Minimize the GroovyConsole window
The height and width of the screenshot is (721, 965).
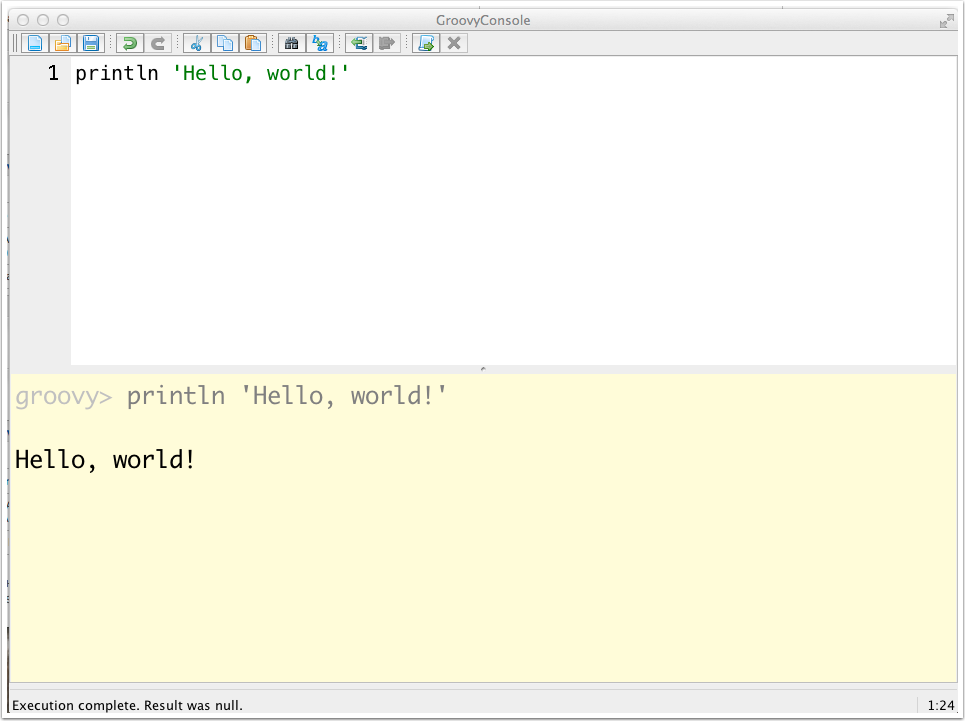(43, 20)
